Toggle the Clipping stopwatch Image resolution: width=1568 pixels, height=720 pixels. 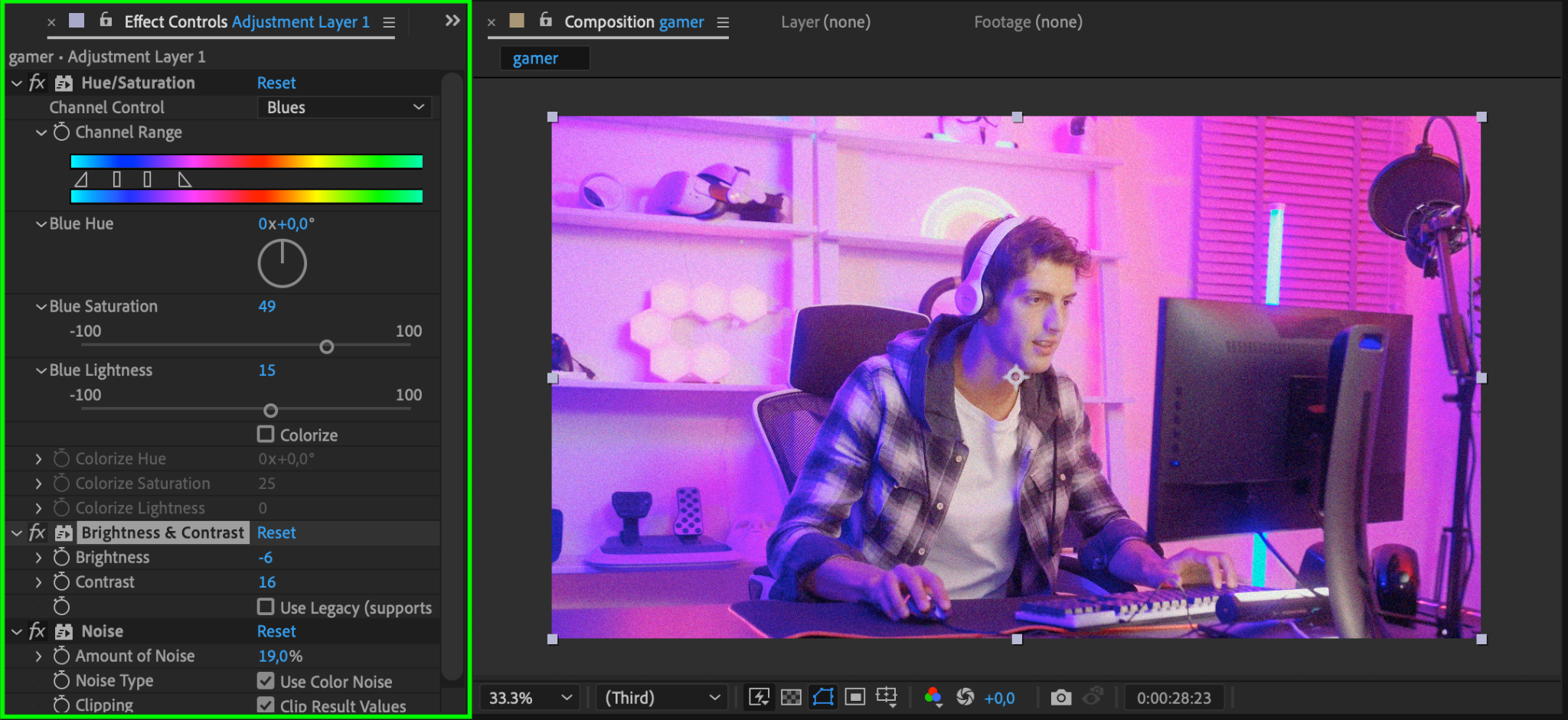coord(61,705)
